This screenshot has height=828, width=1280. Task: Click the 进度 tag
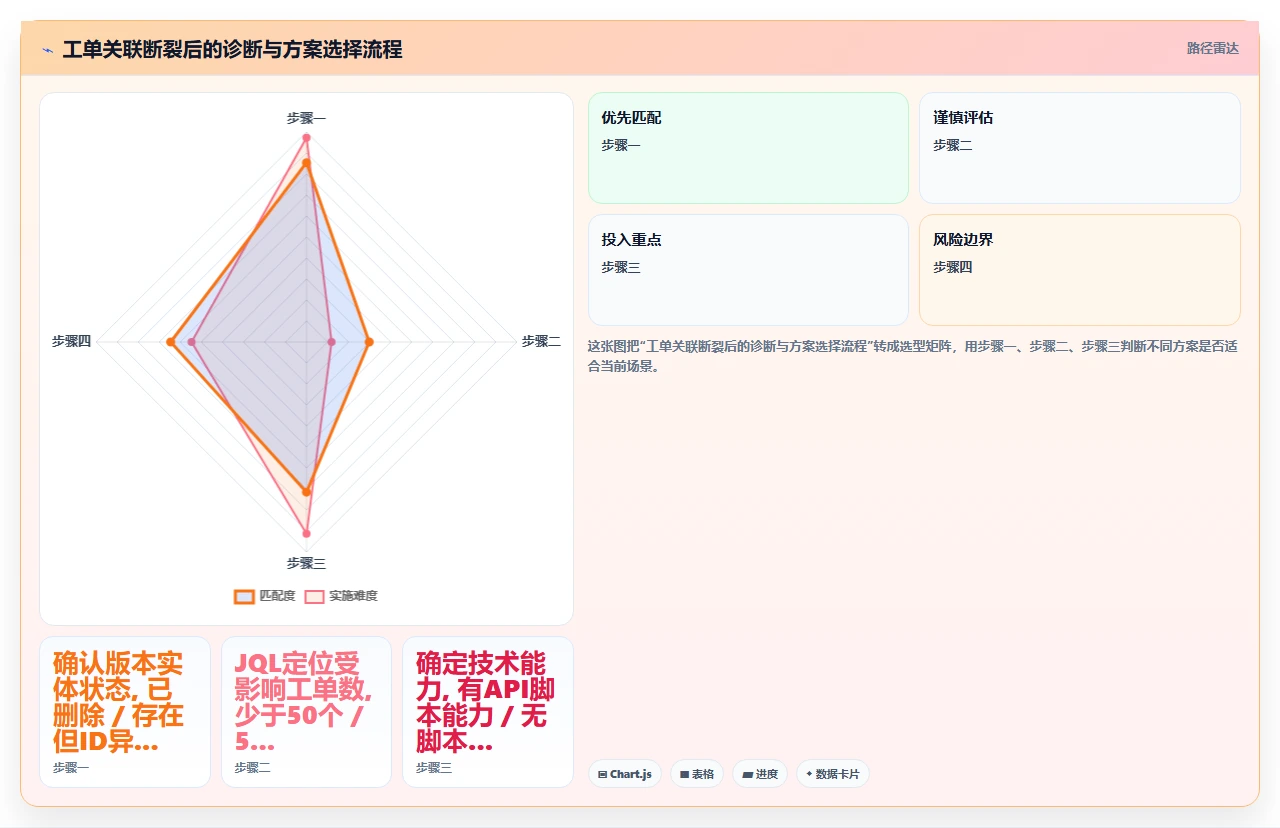click(x=760, y=774)
